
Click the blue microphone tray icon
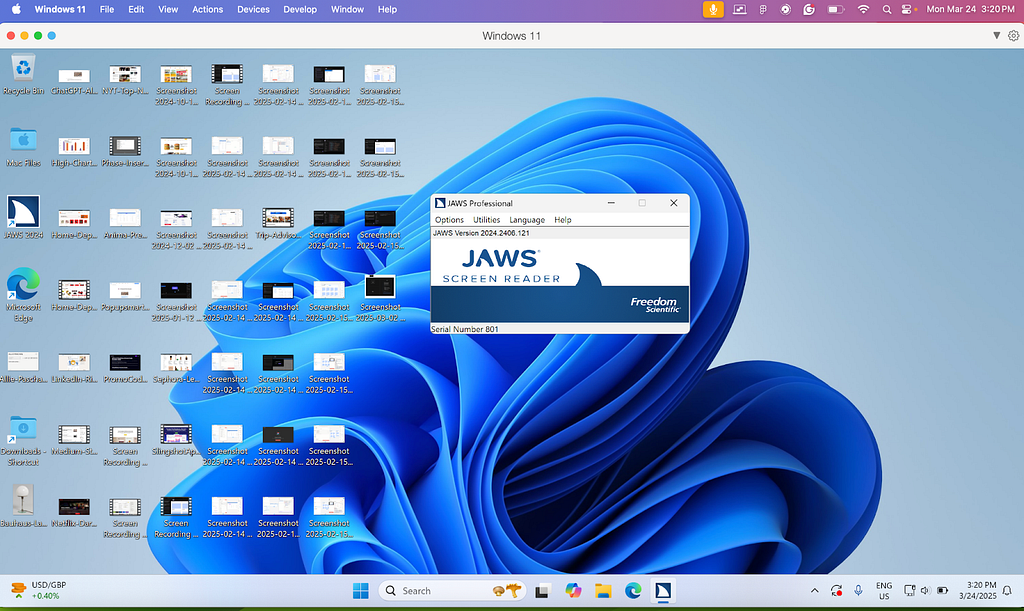coord(858,590)
